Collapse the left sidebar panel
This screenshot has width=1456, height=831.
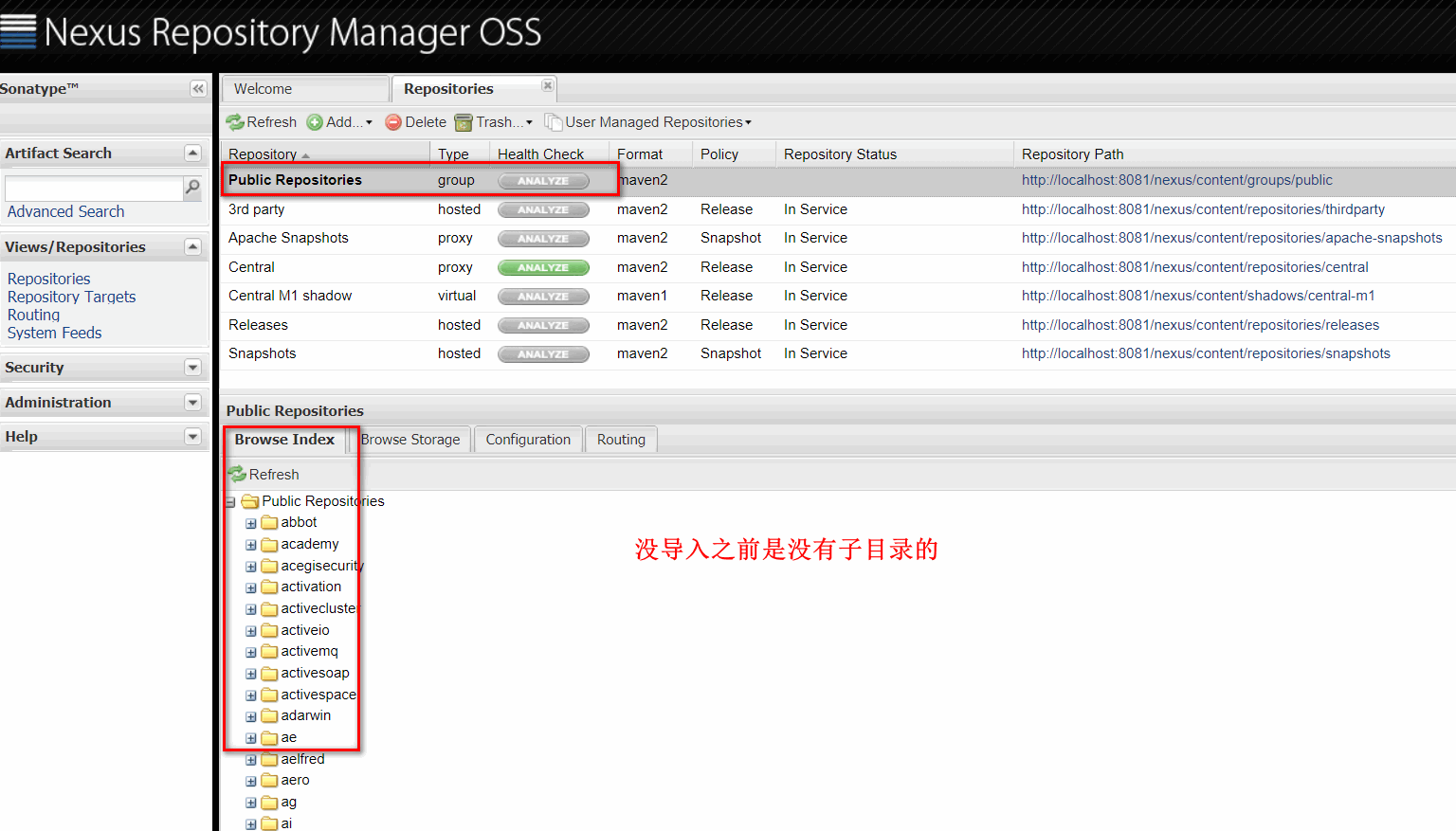click(198, 88)
